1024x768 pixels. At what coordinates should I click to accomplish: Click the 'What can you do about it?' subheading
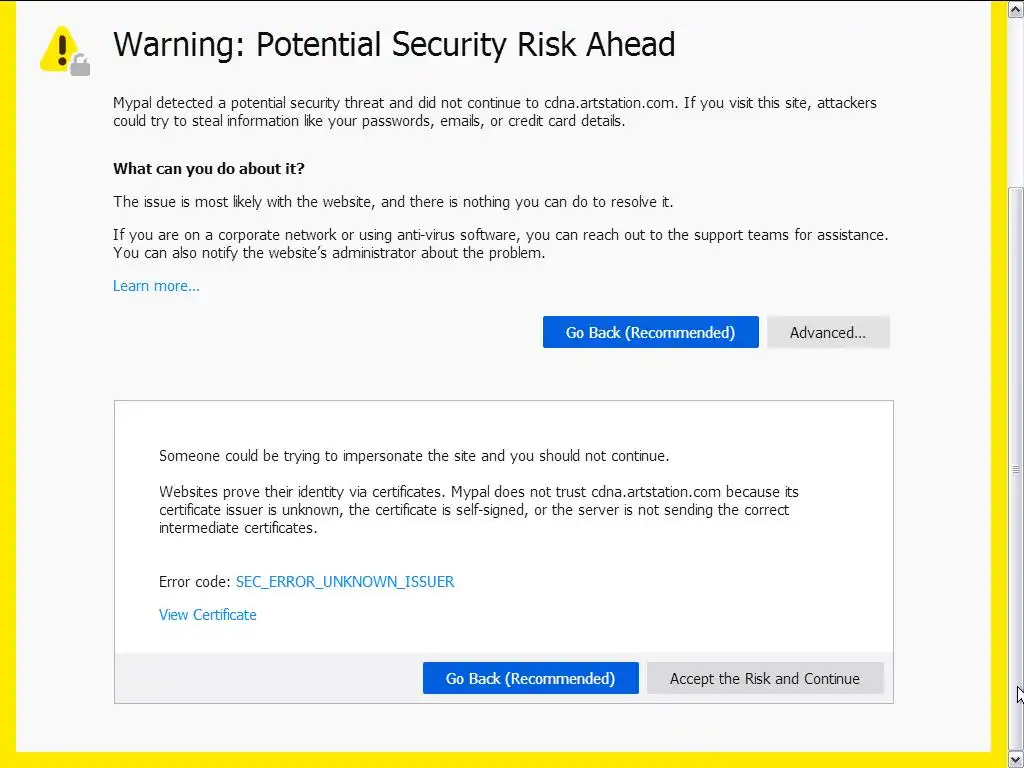coord(209,168)
